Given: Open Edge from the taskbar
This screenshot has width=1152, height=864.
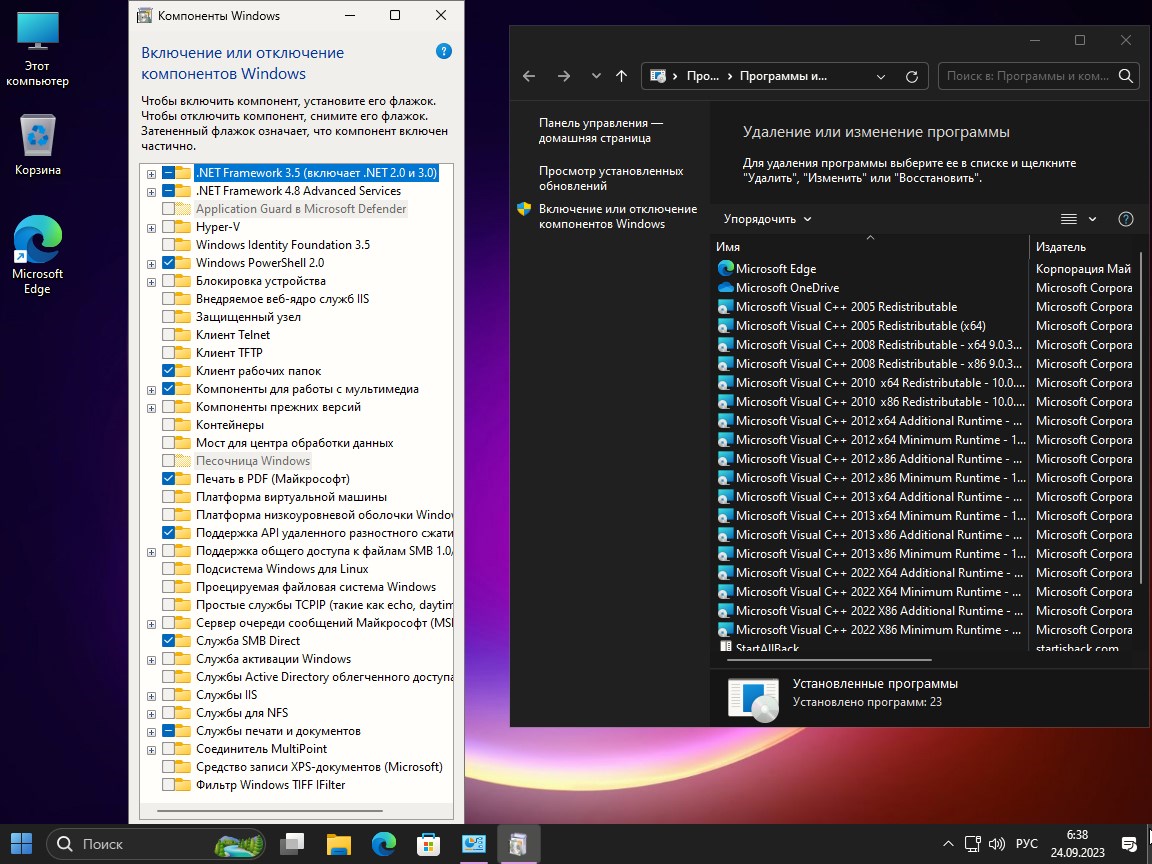Looking at the screenshot, I should click(x=384, y=844).
